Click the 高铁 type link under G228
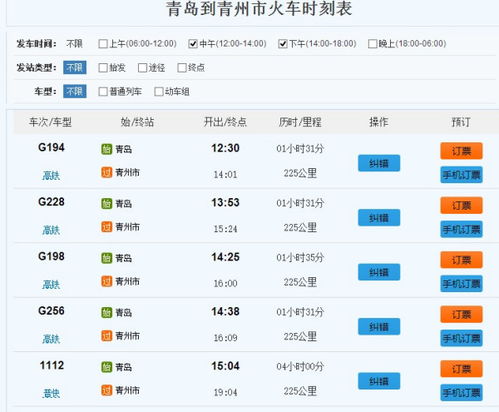 (x=51, y=230)
